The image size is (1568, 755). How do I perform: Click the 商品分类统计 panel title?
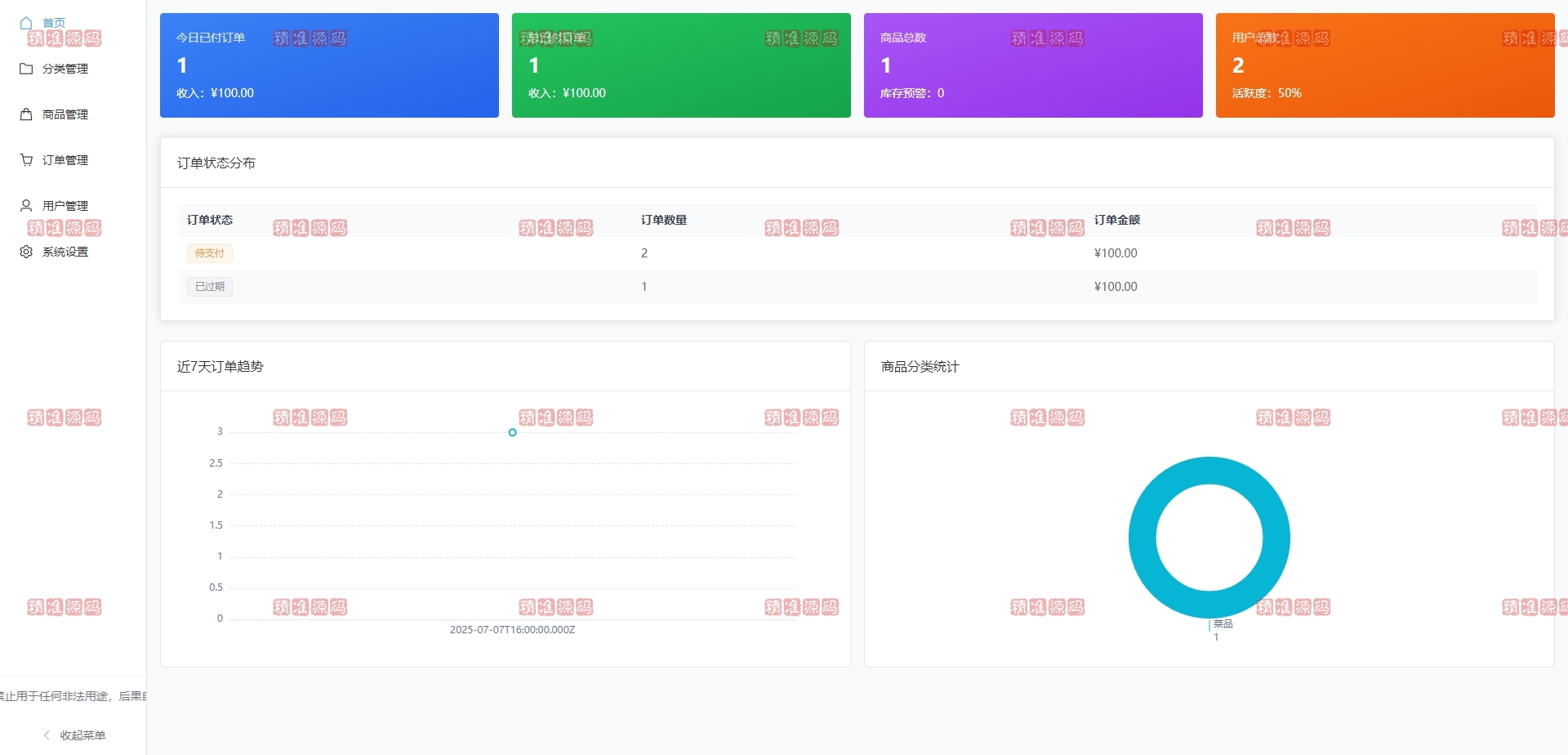[x=920, y=366]
